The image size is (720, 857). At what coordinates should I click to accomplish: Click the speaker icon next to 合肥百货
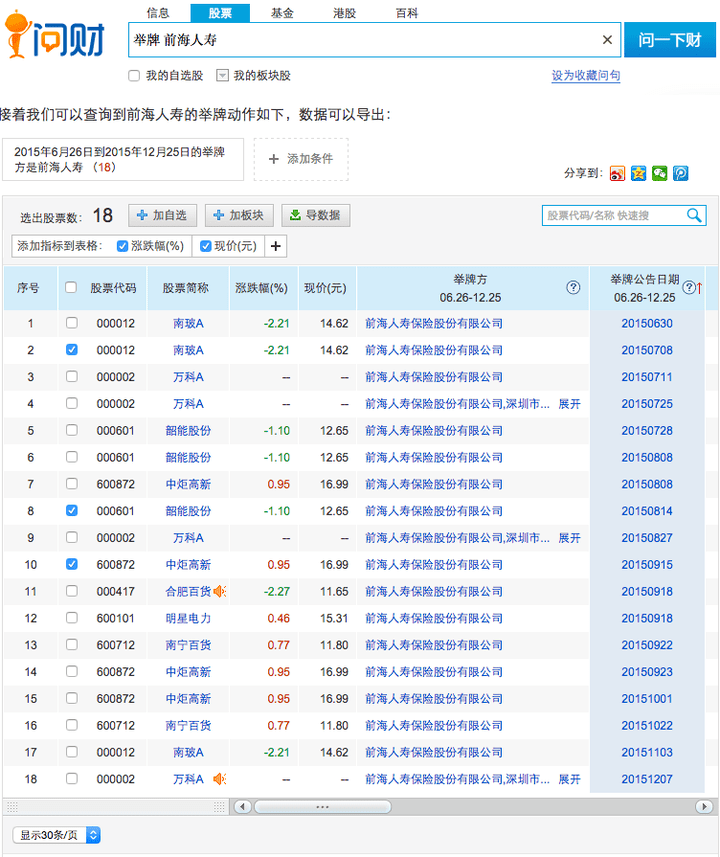click(220, 591)
